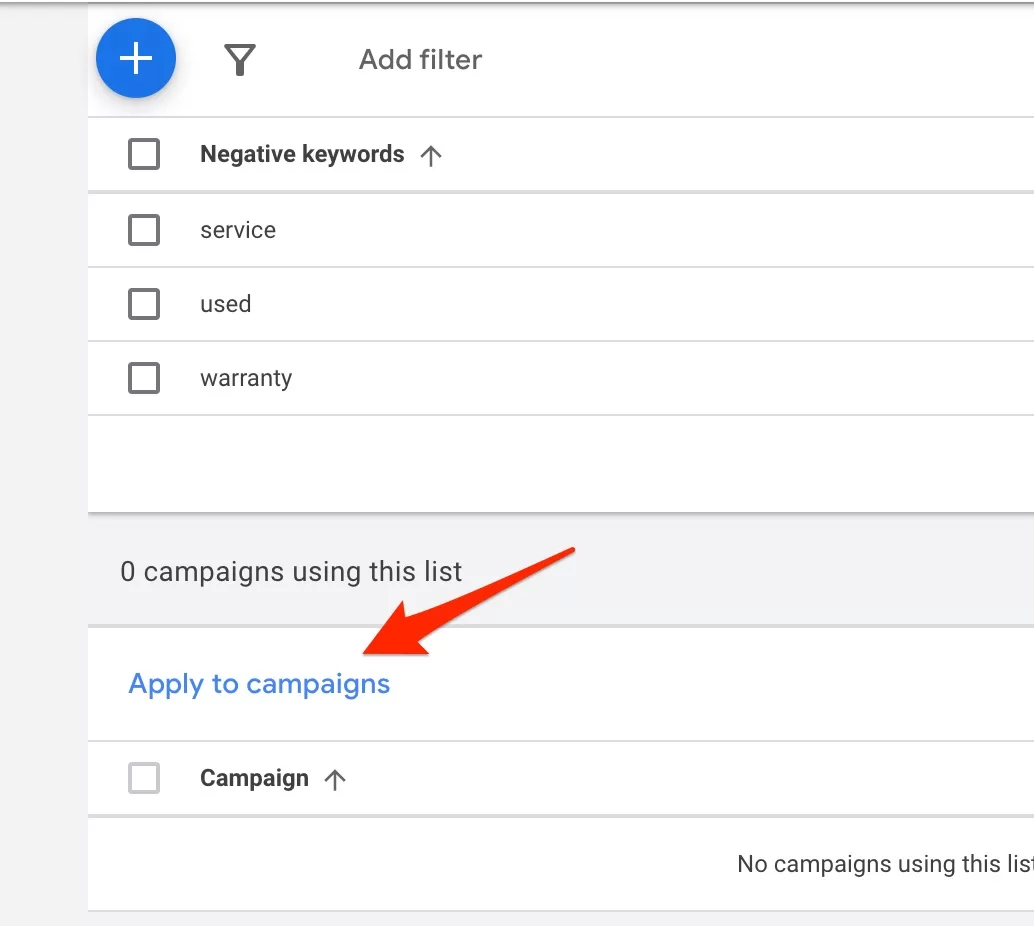This screenshot has width=1034, height=926.
Task: Click the blue plus button to add keywords
Action: pos(136,58)
